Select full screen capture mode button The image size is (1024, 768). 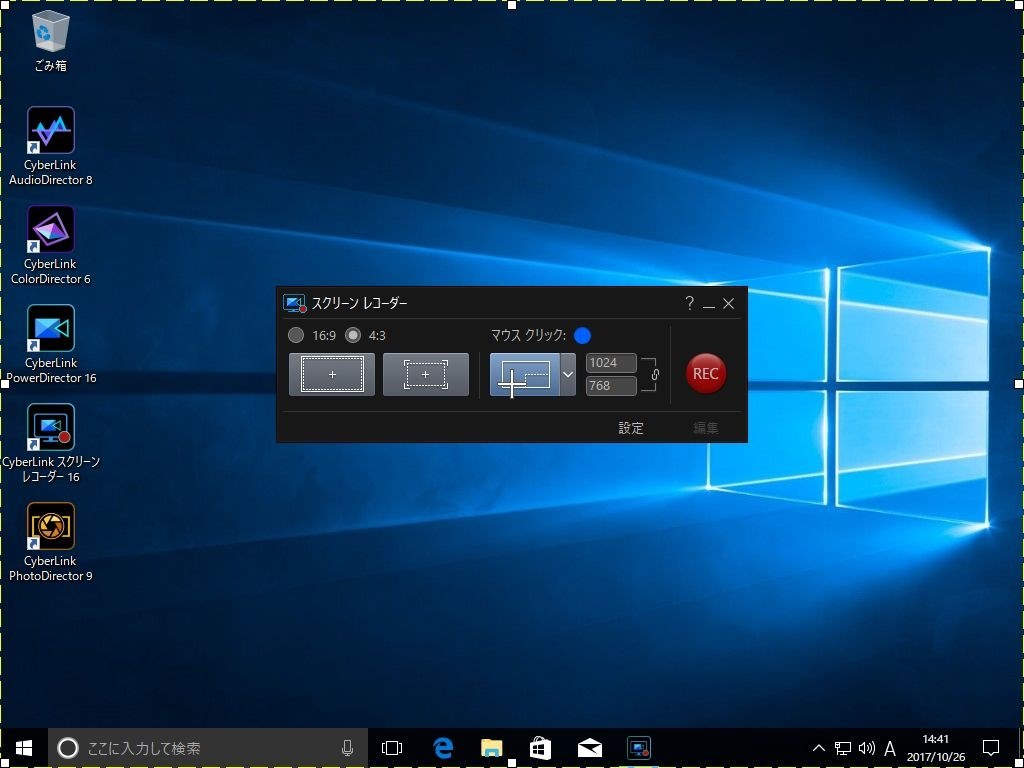click(x=332, y=374)
